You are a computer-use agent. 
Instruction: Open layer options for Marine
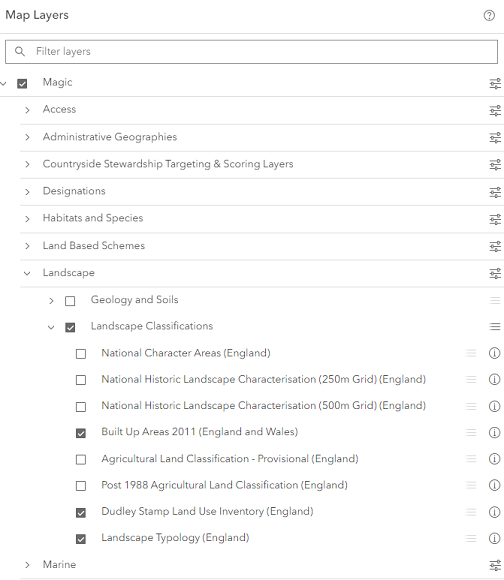pyautogui.click(x=495, y=565)
